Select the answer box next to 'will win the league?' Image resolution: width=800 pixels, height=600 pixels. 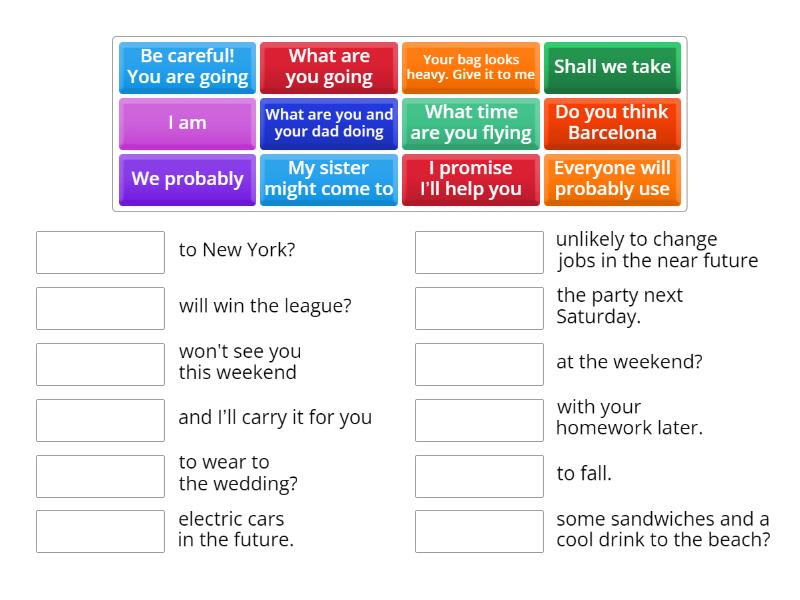point(100,308)
